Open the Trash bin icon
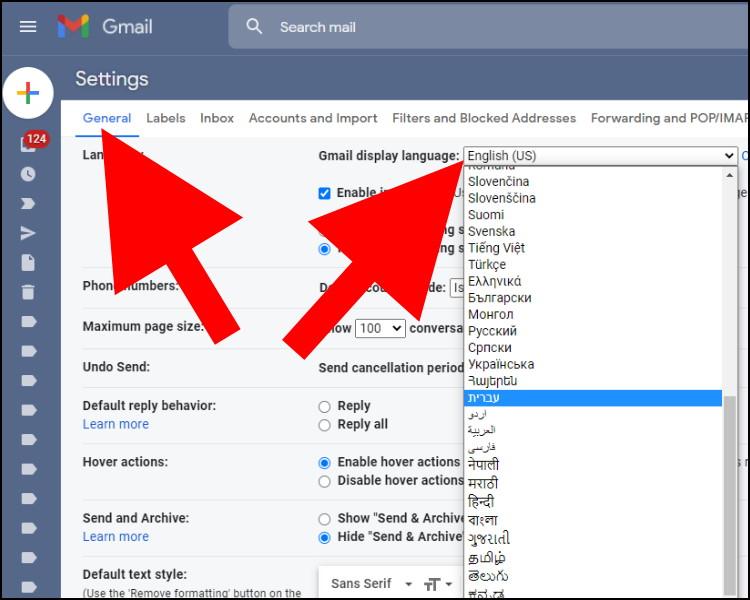The width and height of the screenshot is (750, 600). 28,292
